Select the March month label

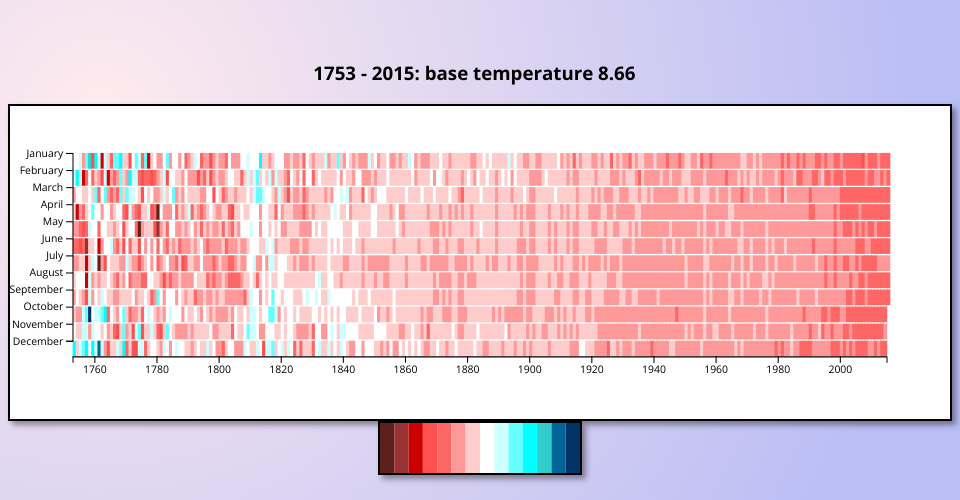[x=48, y=188]
